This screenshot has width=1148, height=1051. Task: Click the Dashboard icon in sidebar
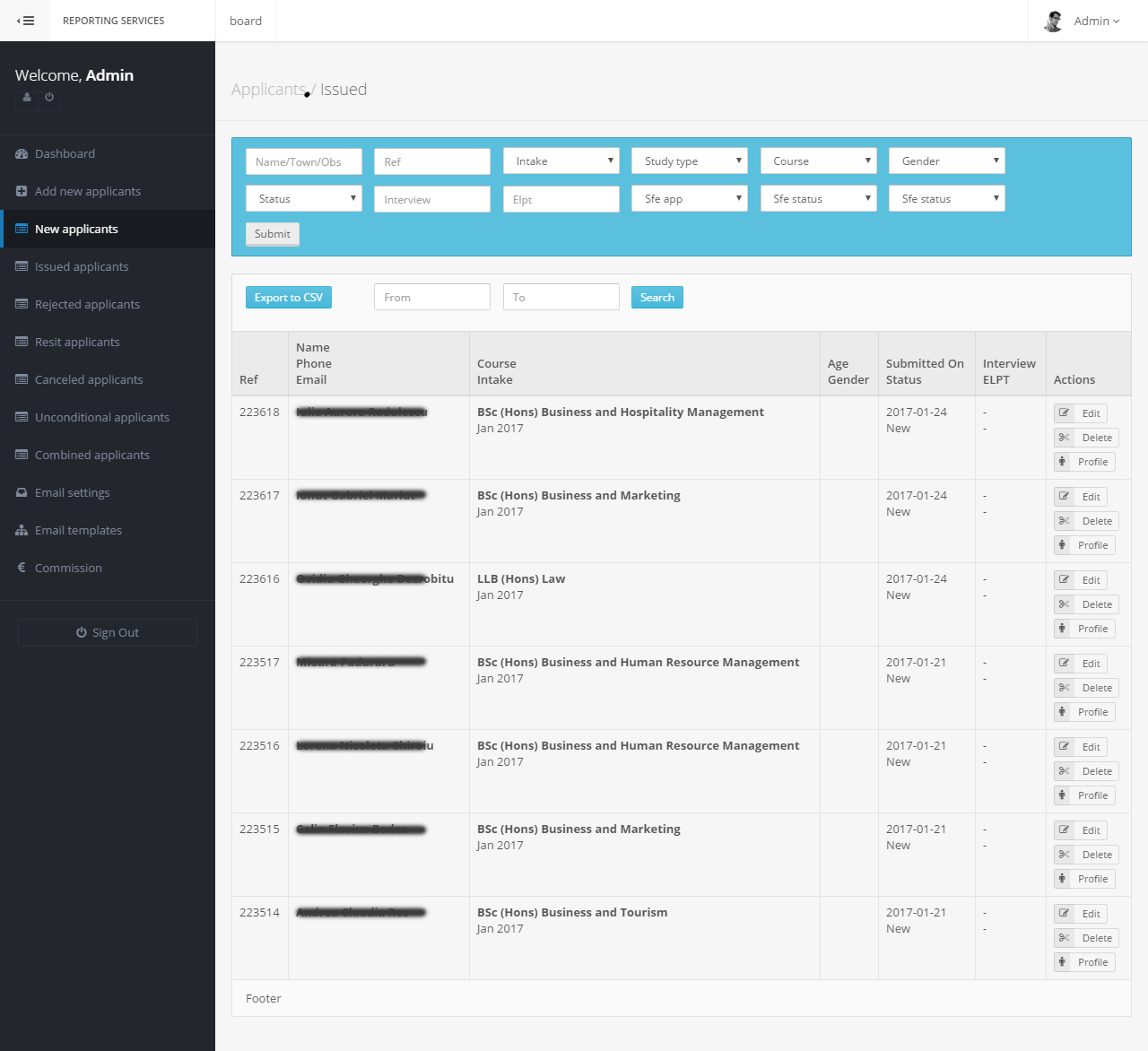22,154
